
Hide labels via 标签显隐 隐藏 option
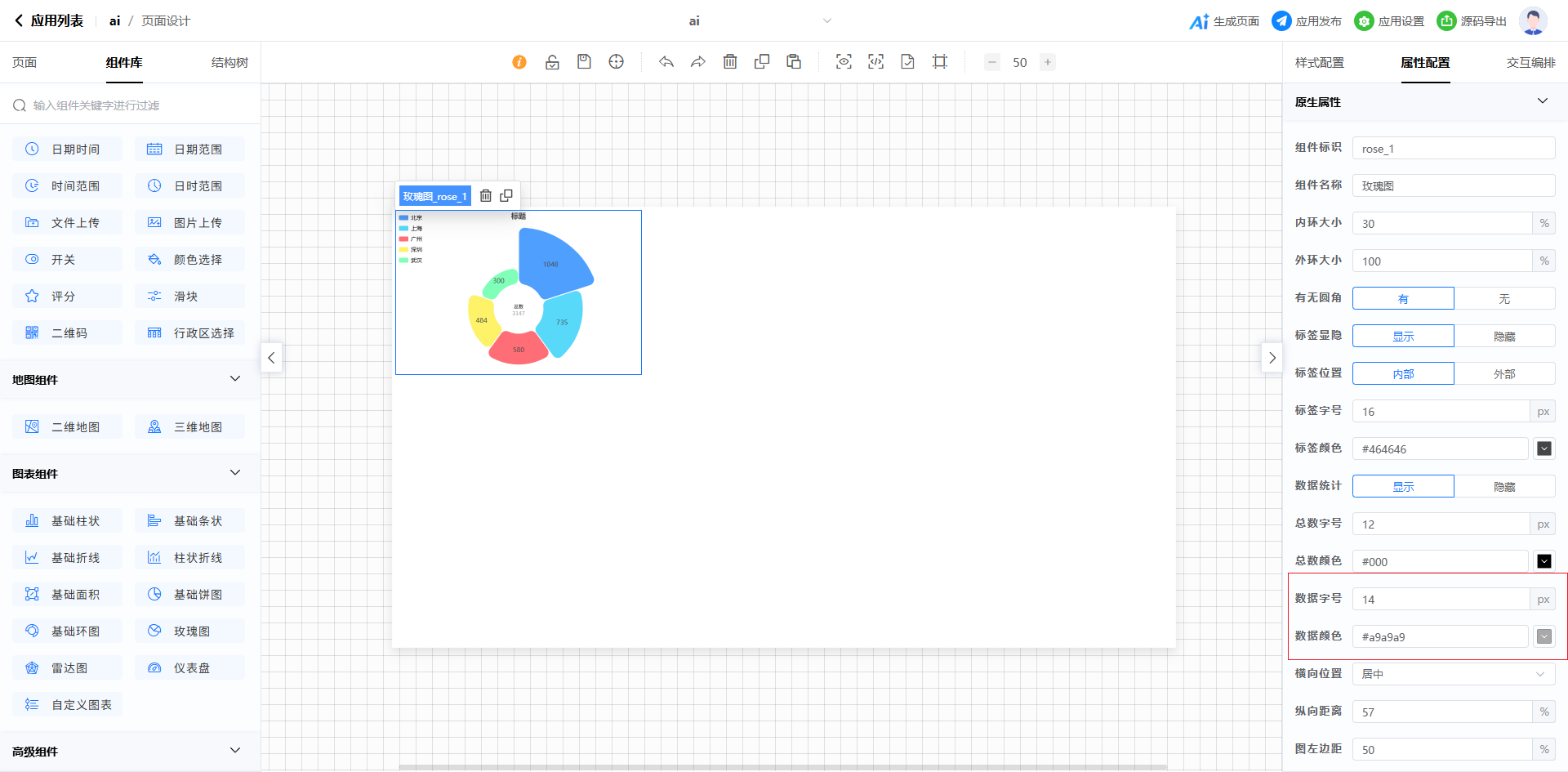pyautogui.click(x=1503, y=337)
